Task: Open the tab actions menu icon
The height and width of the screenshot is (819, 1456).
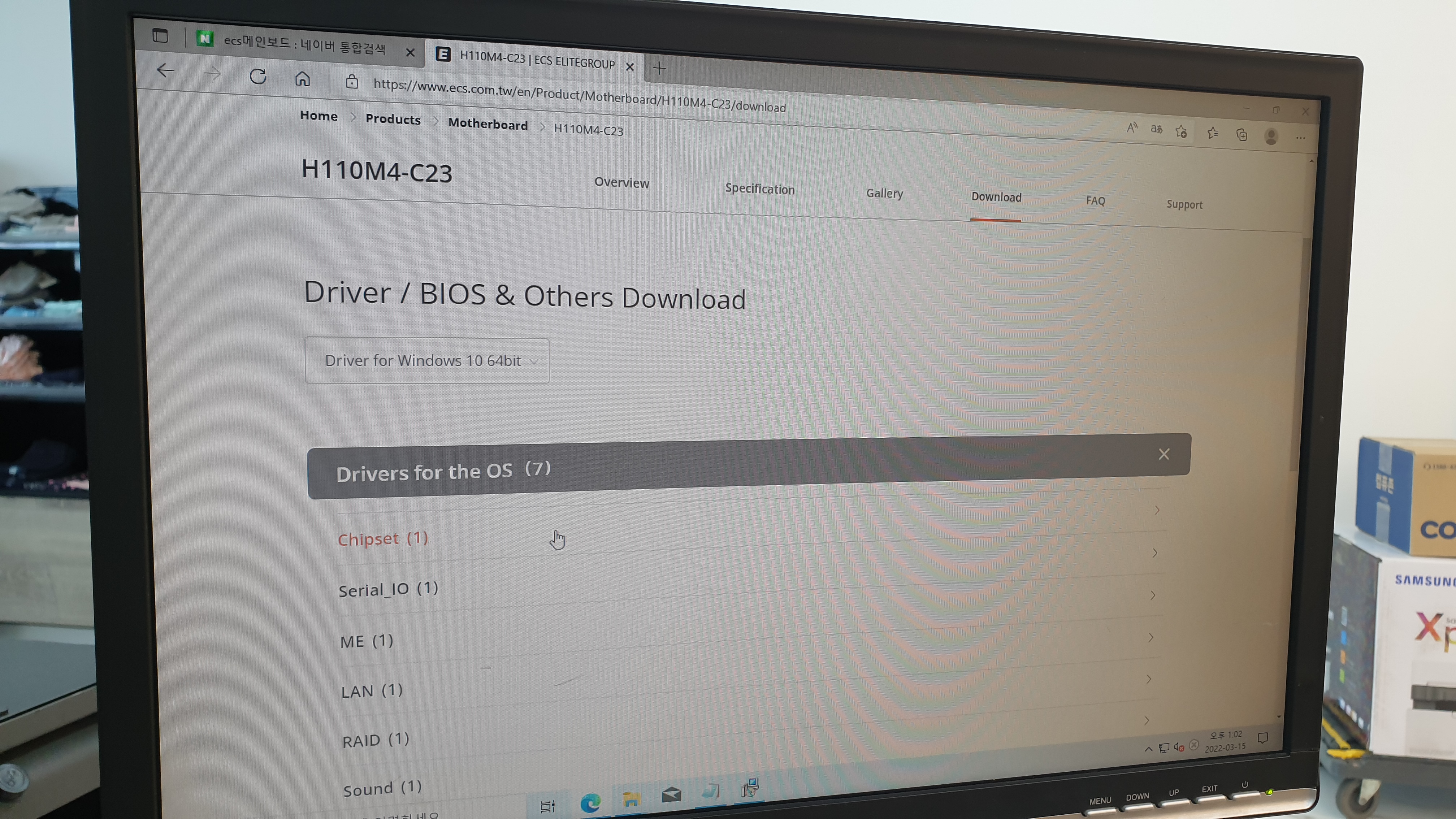Action: 160,36
